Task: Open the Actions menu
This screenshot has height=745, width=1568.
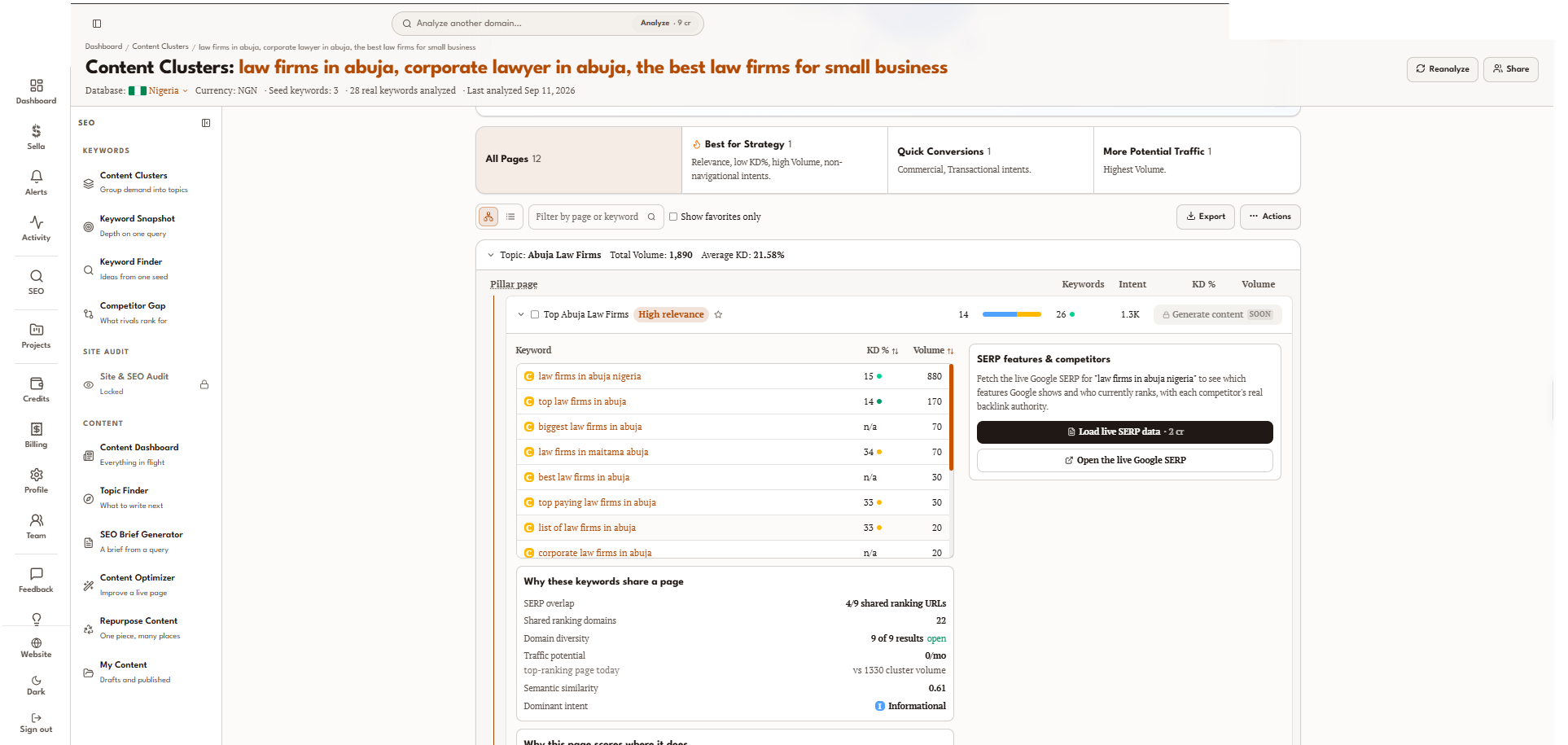Action: [1270, 217]
